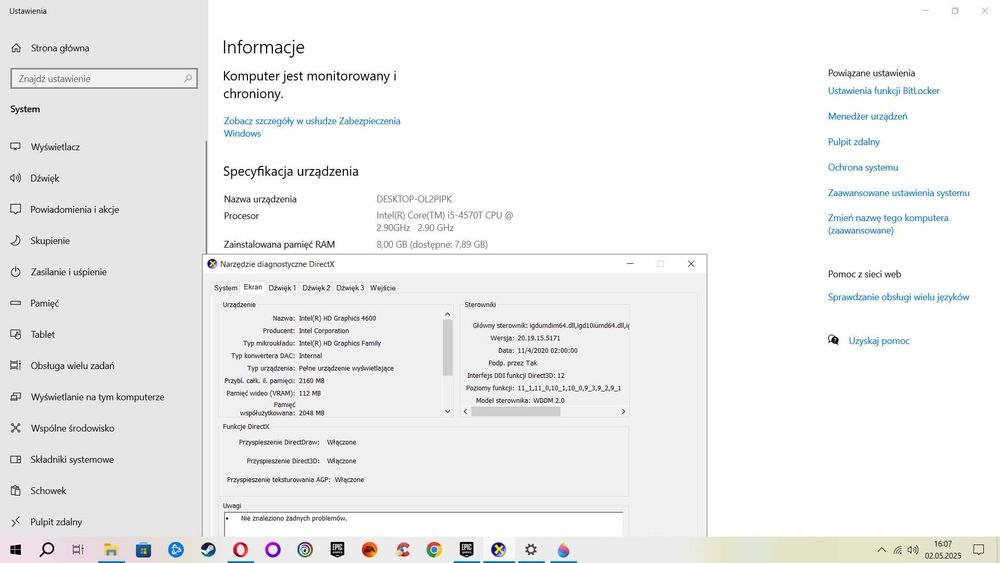Open File Explorer from taskbar

click(x=111, y=550)
